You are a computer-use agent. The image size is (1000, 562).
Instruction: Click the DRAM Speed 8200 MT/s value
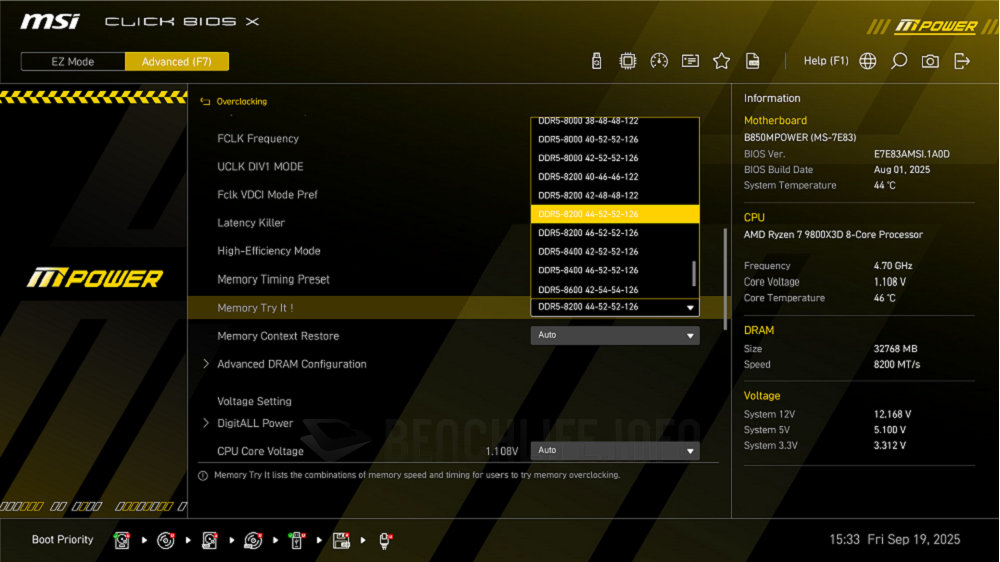coord(897,365)
